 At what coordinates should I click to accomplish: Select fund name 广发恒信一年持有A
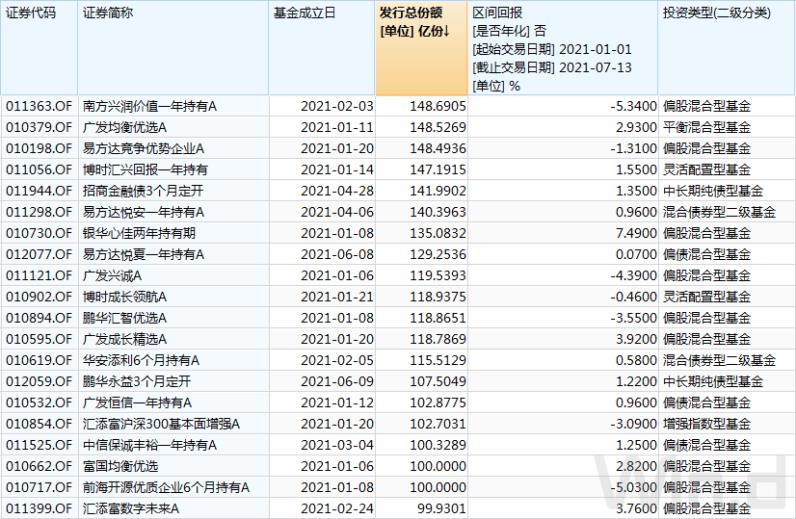tap(138, 403)
